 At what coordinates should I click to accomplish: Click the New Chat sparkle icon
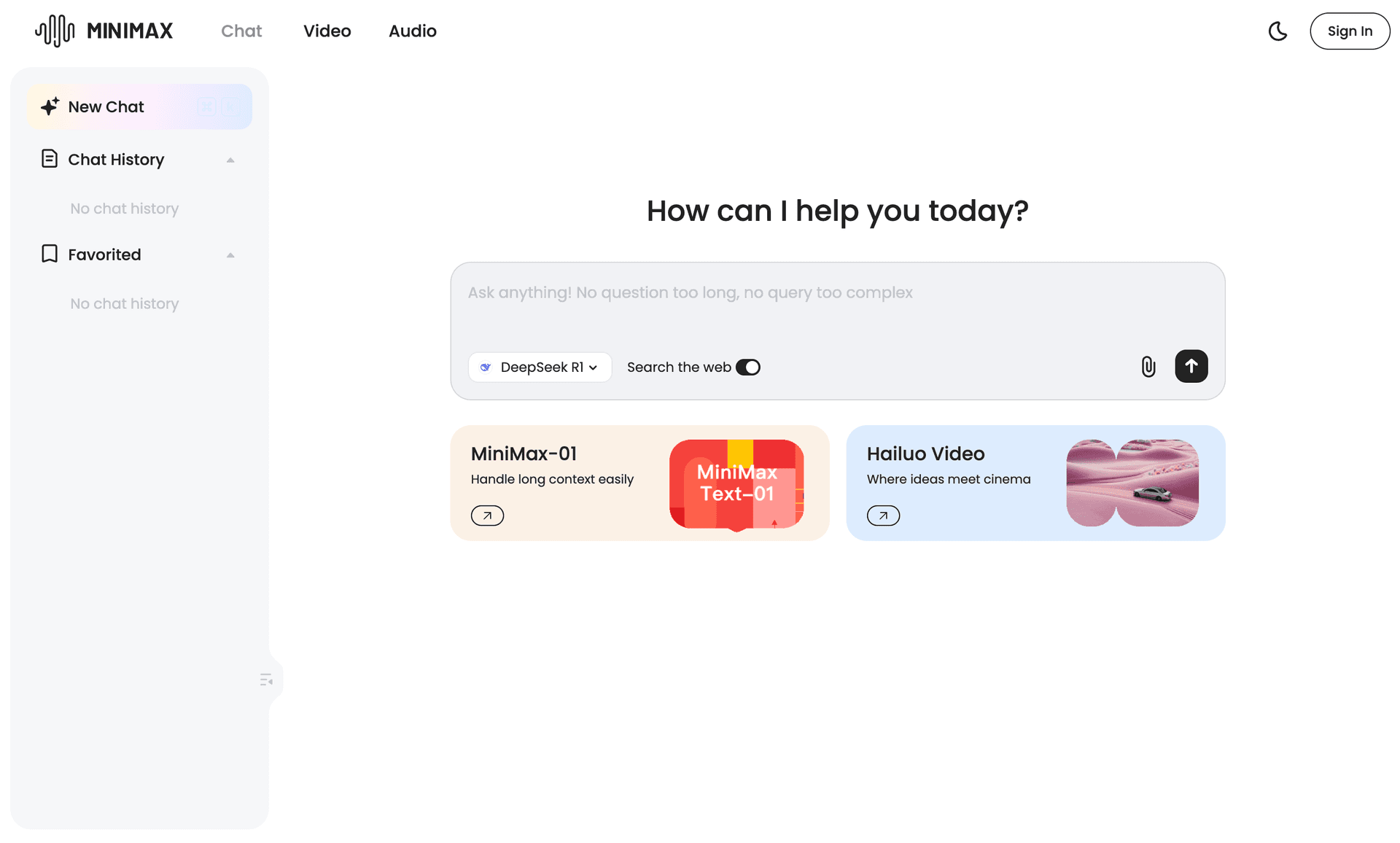50,107
